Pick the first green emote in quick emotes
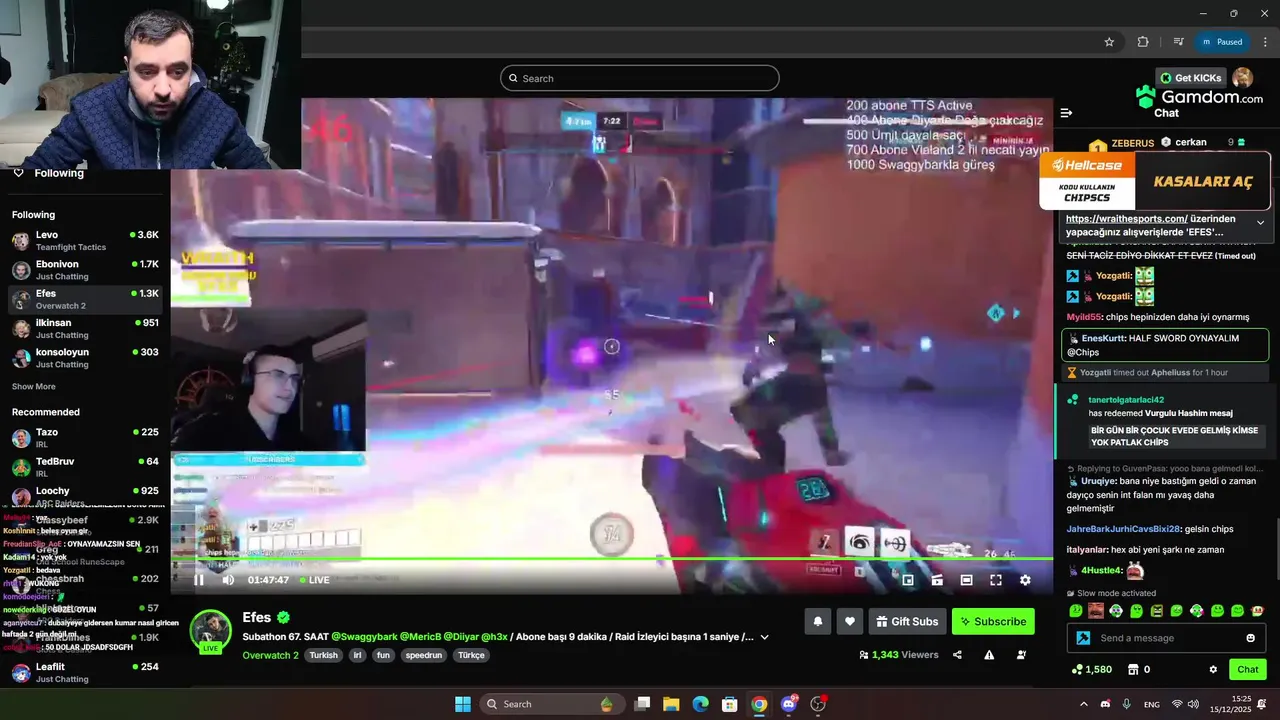1280x720 pixels. [1076, 611]
